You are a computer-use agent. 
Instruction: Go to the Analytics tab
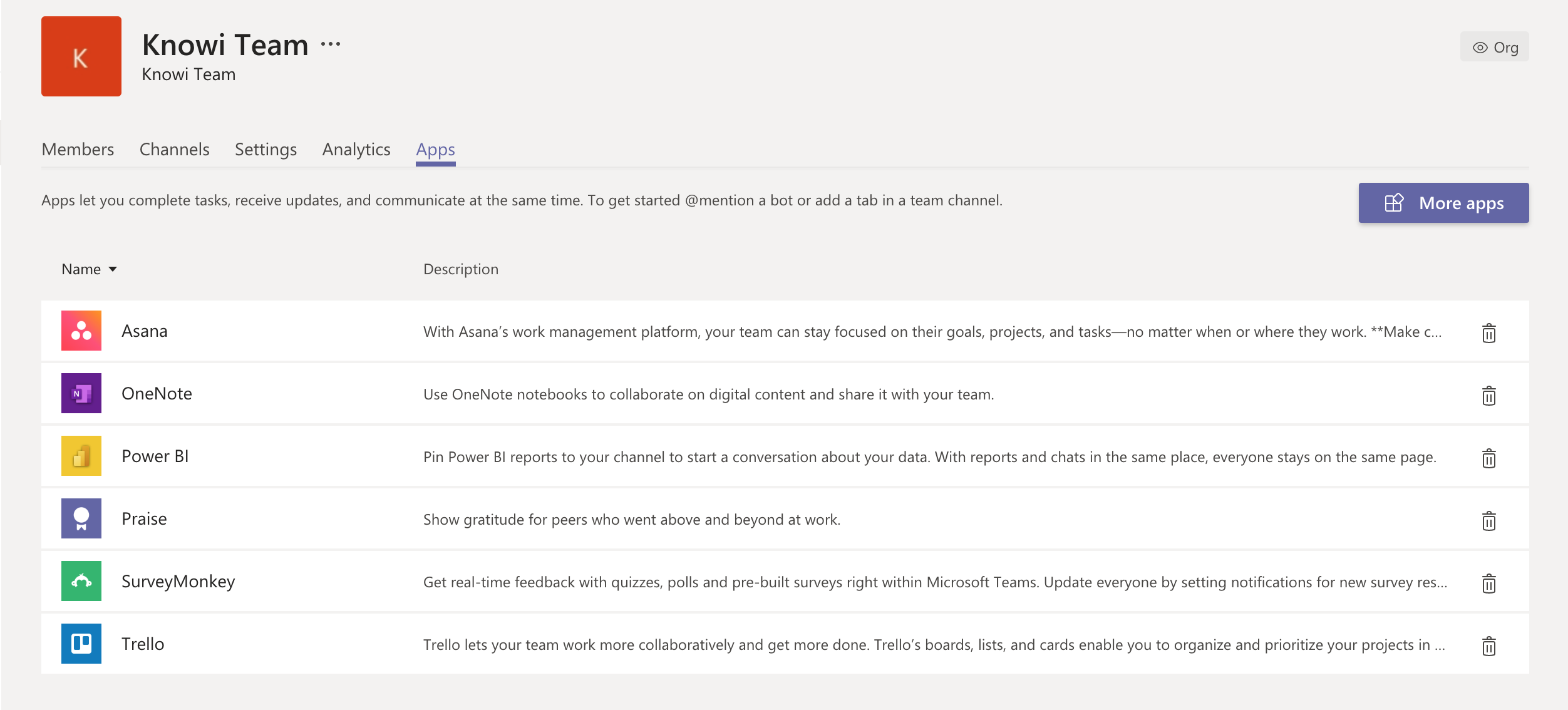coord(356,149)
